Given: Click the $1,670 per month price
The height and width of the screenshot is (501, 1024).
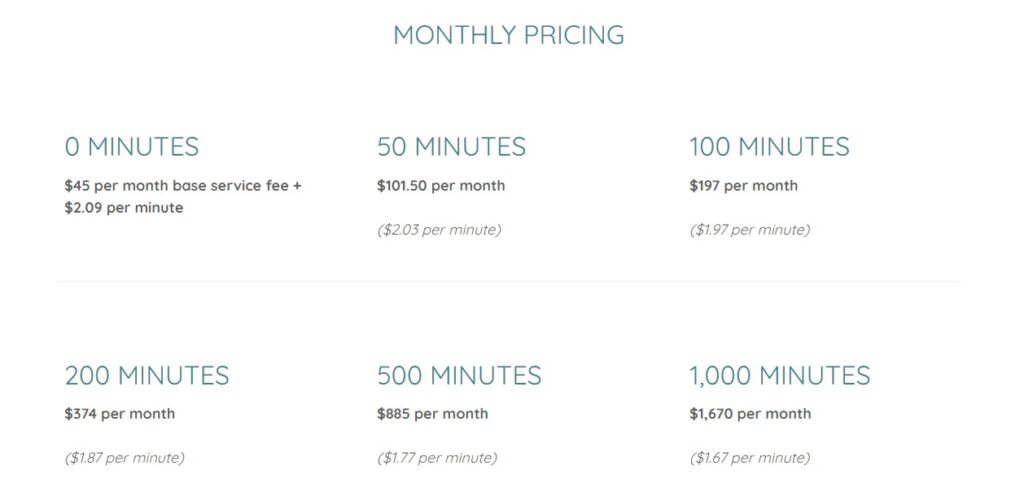Looking at the screenshot, I should (750, 413).
